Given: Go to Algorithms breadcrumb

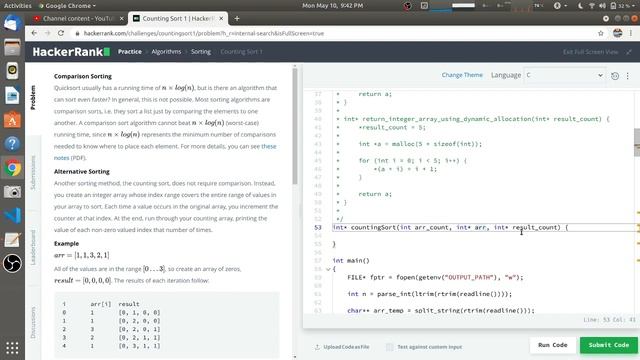Looking at the screenshot, I should click(x=166, y=52).
